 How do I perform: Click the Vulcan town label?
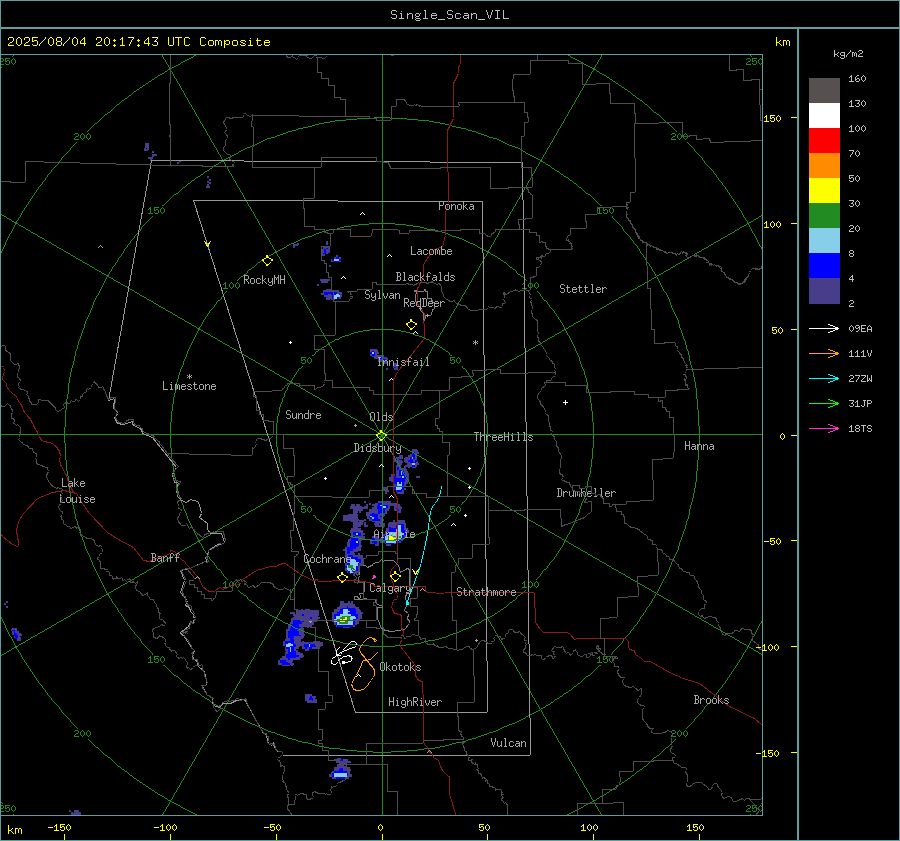click(508, 743)
